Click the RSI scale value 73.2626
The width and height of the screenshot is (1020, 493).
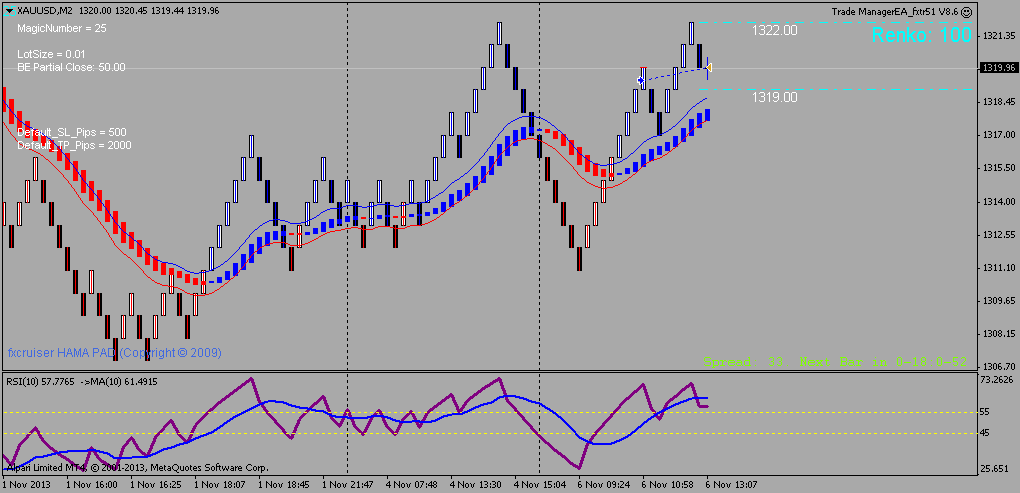999,380
